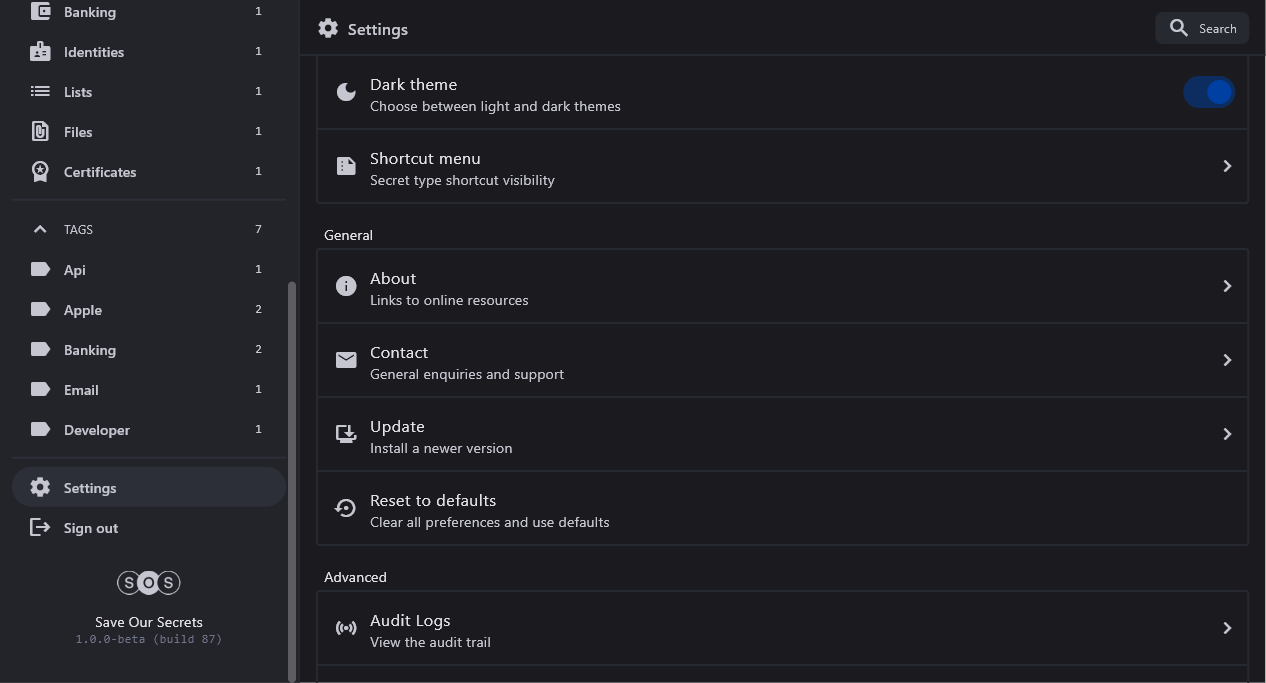Click the Contact envelope icon
The width and height of the screenshot is (1266, 683).
(x=346, y=360)
